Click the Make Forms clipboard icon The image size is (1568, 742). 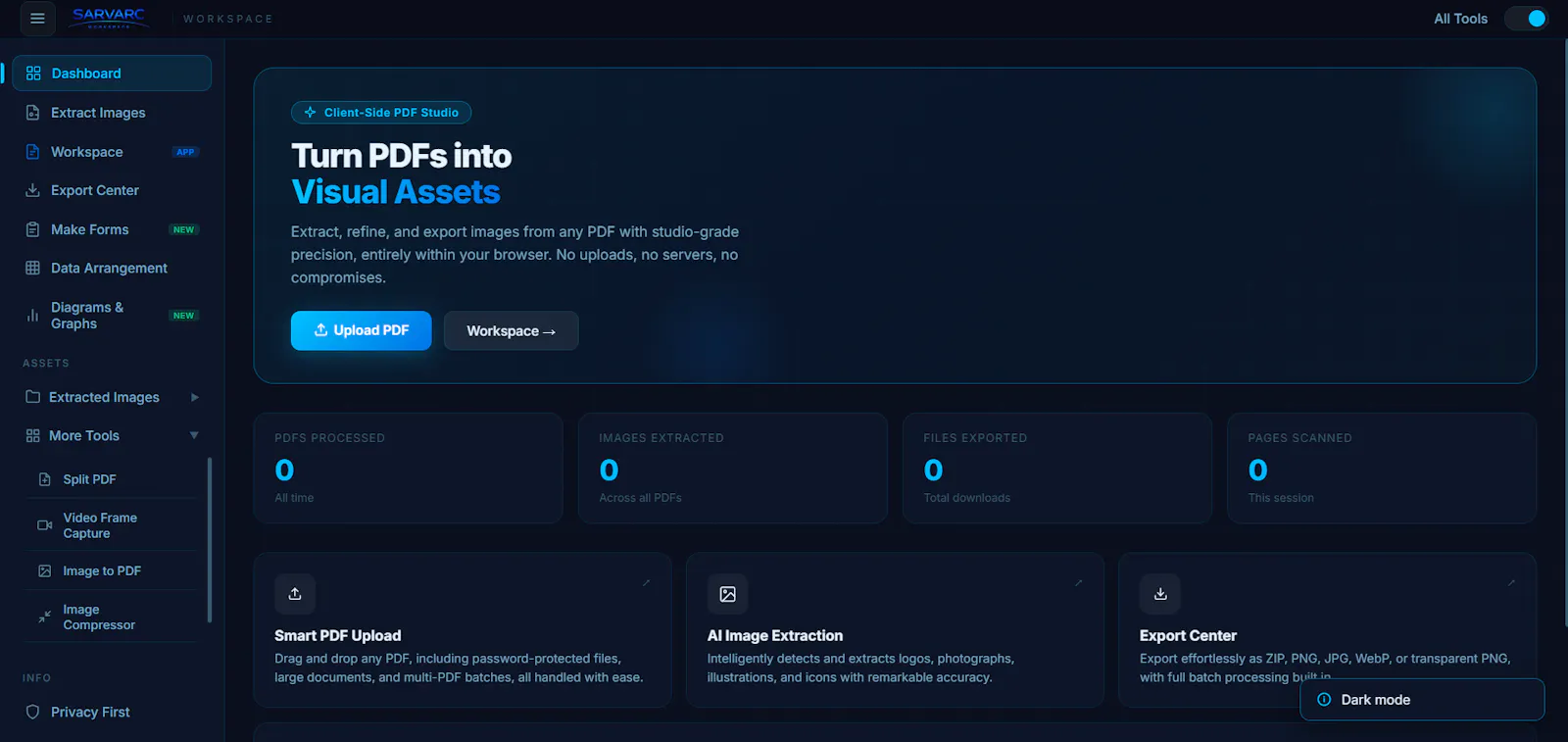click(x=32, y=229)
